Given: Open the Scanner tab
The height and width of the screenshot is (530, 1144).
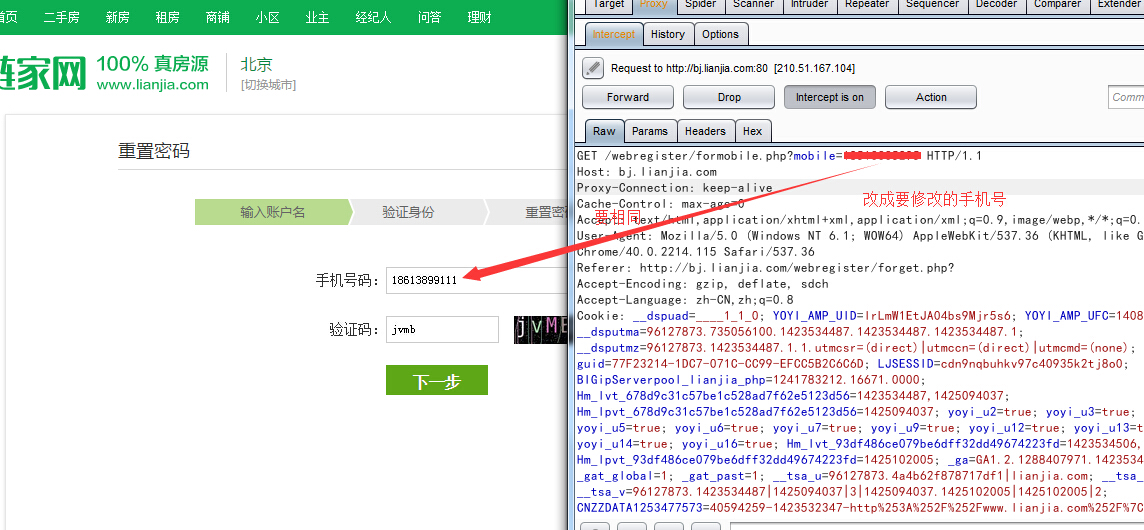Looking at the screenshot, I should [x=754, y=4].
